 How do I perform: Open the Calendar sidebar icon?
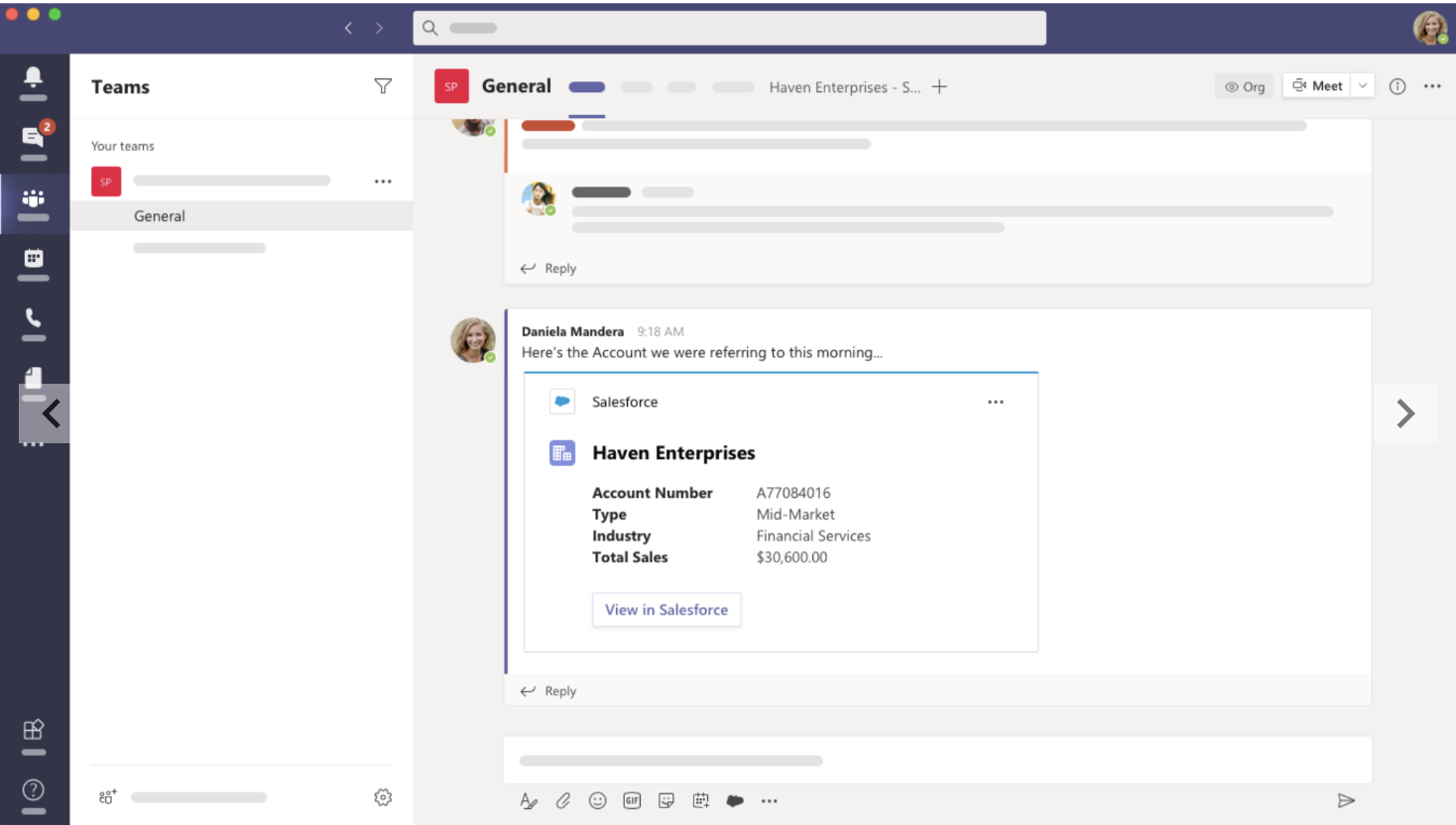[x=33, y=258]
